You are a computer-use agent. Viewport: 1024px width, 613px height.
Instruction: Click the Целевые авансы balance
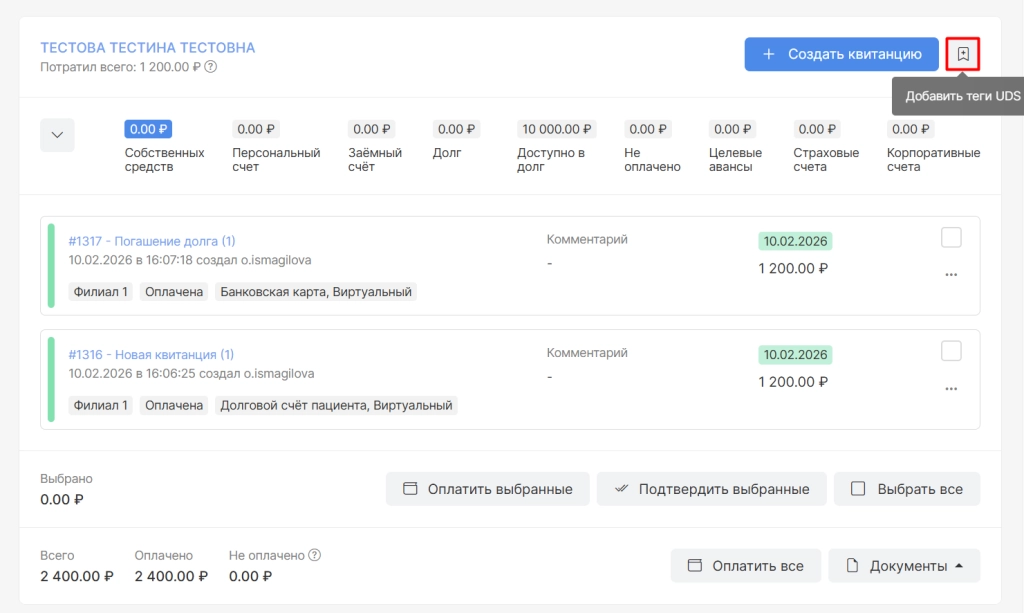pyautogui.click(x=733, y=129)
